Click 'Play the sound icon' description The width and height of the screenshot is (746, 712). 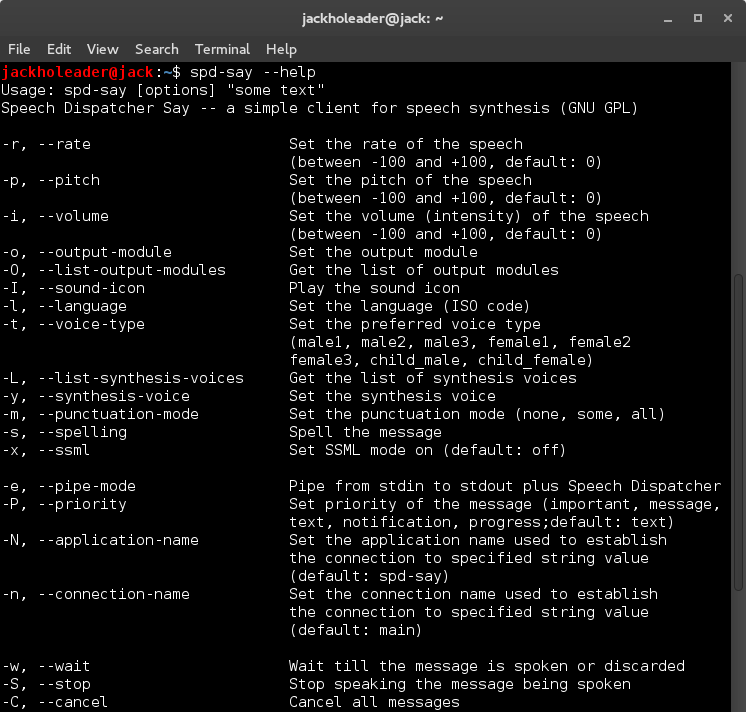[x=374, y=288]
